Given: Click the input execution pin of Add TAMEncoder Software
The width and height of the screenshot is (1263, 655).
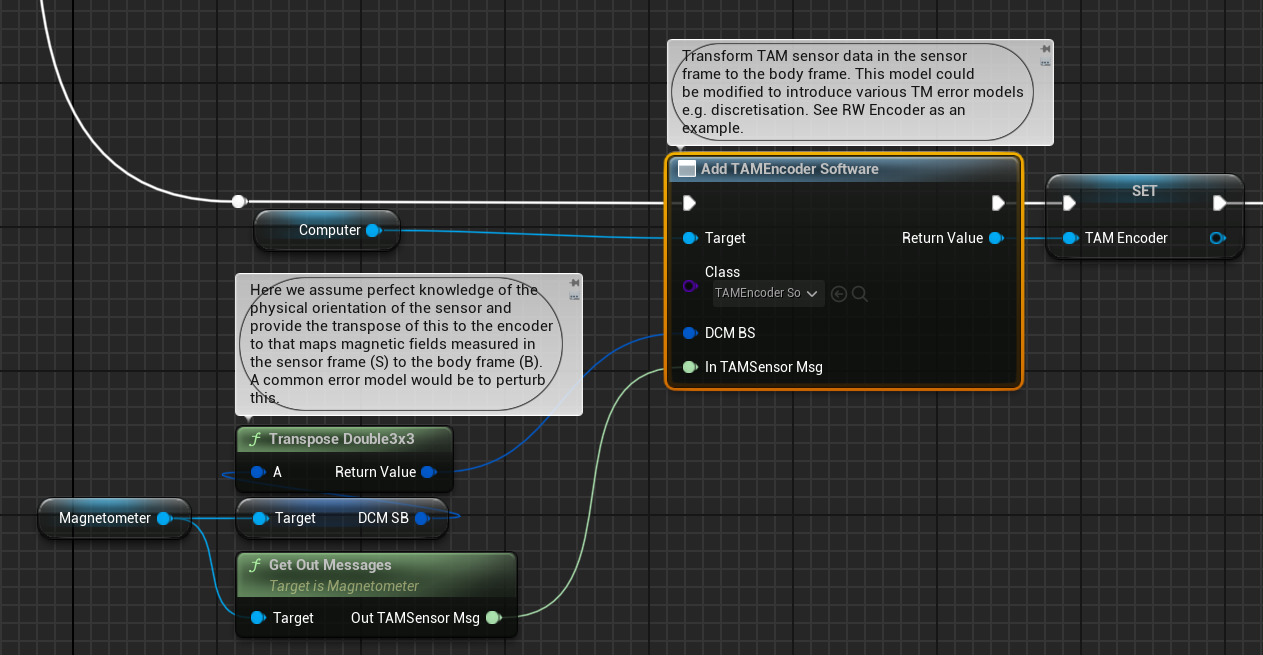Looking at the screenshot, I should tap(689, 203).
